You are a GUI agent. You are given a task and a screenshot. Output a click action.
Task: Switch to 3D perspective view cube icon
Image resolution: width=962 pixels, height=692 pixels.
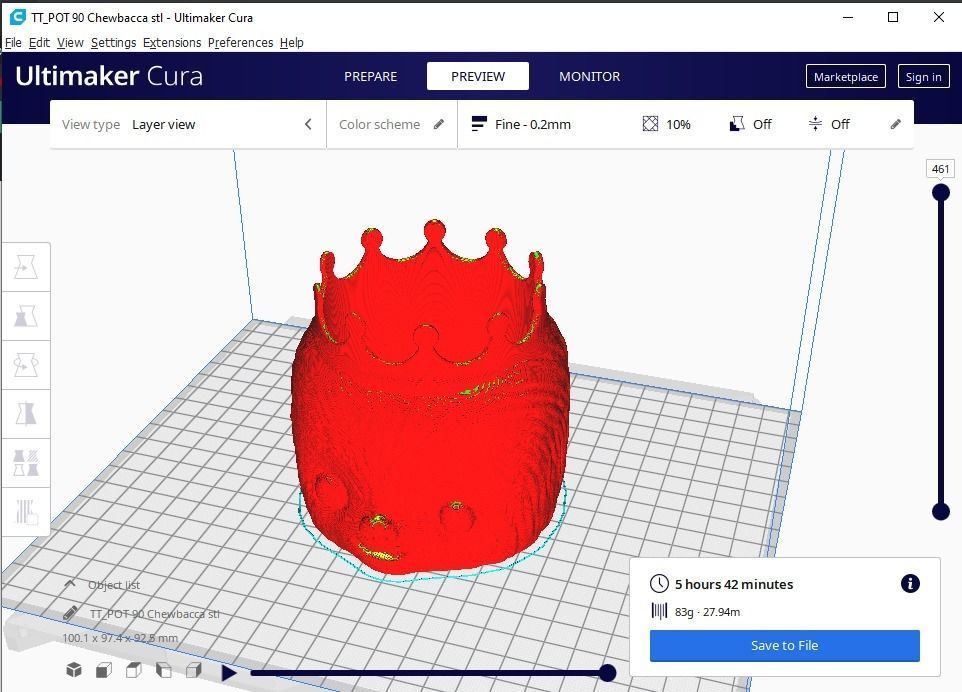coord(74,669)
